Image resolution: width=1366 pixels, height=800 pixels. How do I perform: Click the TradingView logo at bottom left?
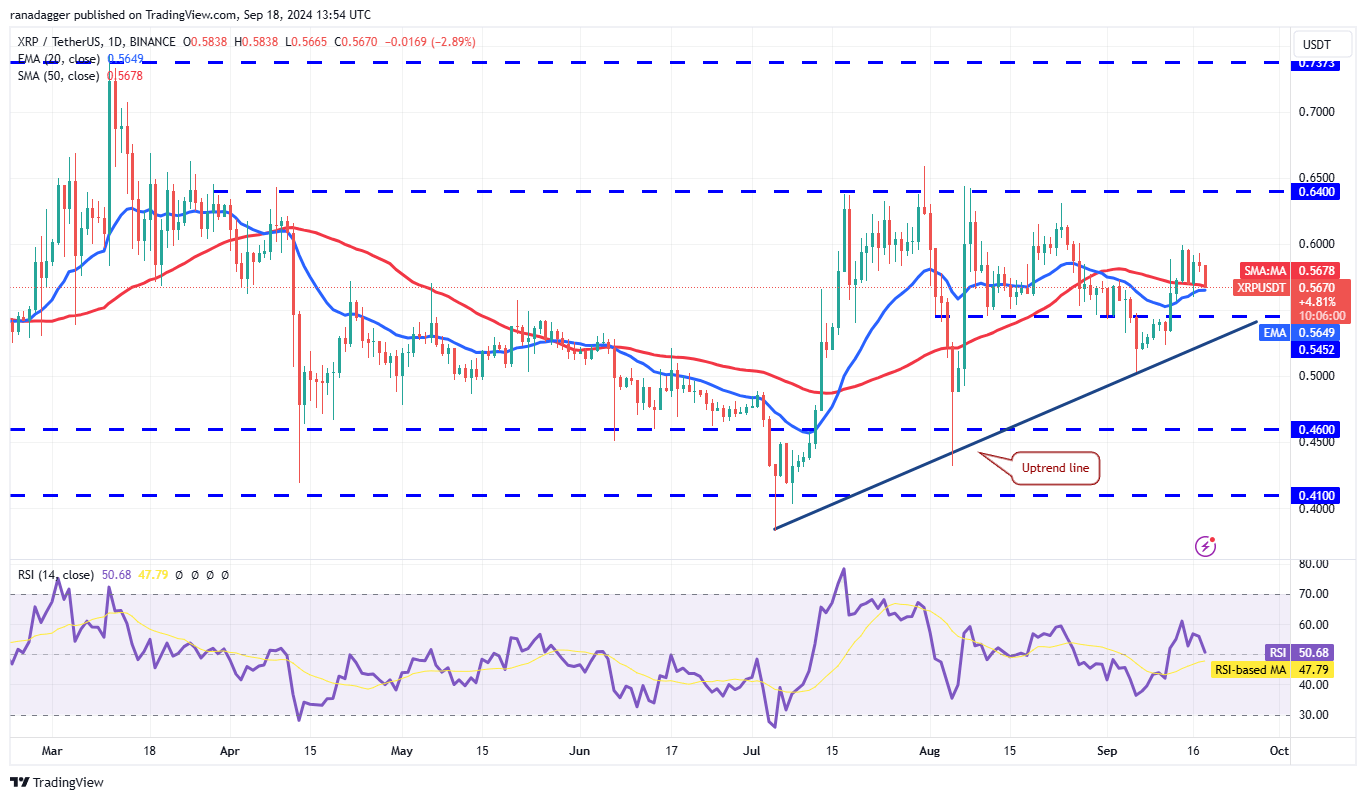pyautogui.click(x=57, y=782)
